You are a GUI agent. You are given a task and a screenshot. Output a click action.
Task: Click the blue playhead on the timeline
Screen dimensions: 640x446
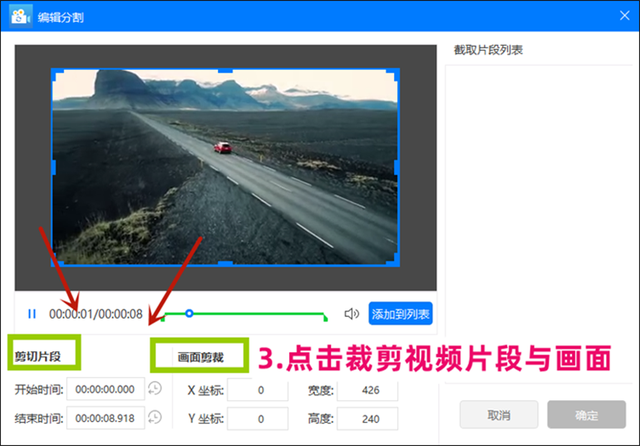[189, 313]
